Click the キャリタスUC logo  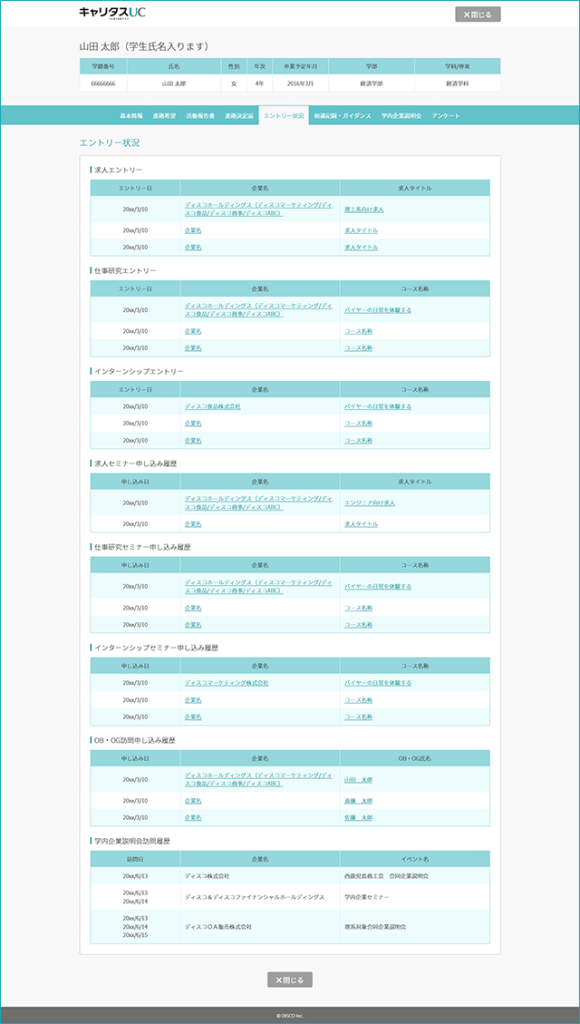coord(112,12)
